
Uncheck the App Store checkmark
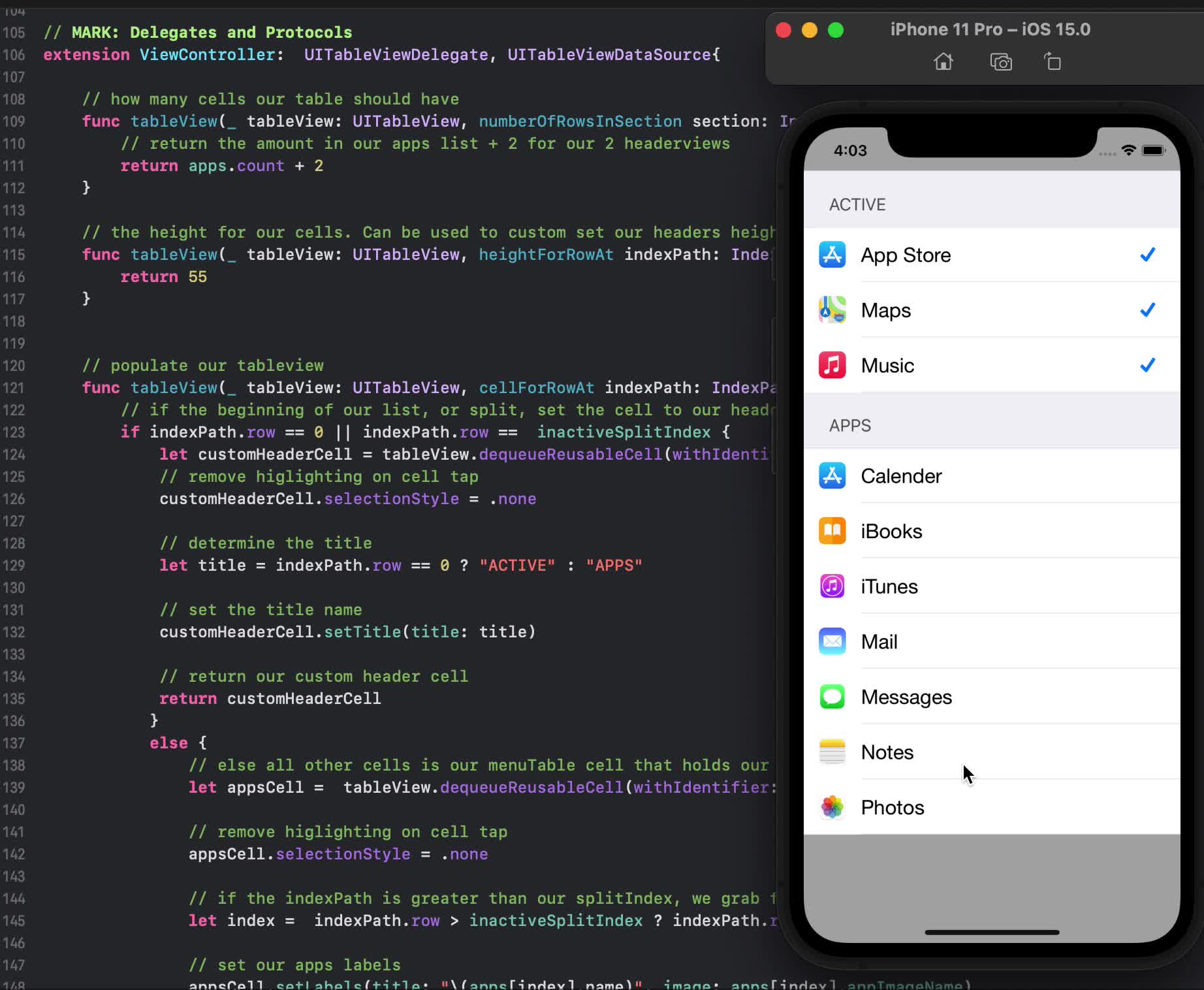pos(1147,255)
